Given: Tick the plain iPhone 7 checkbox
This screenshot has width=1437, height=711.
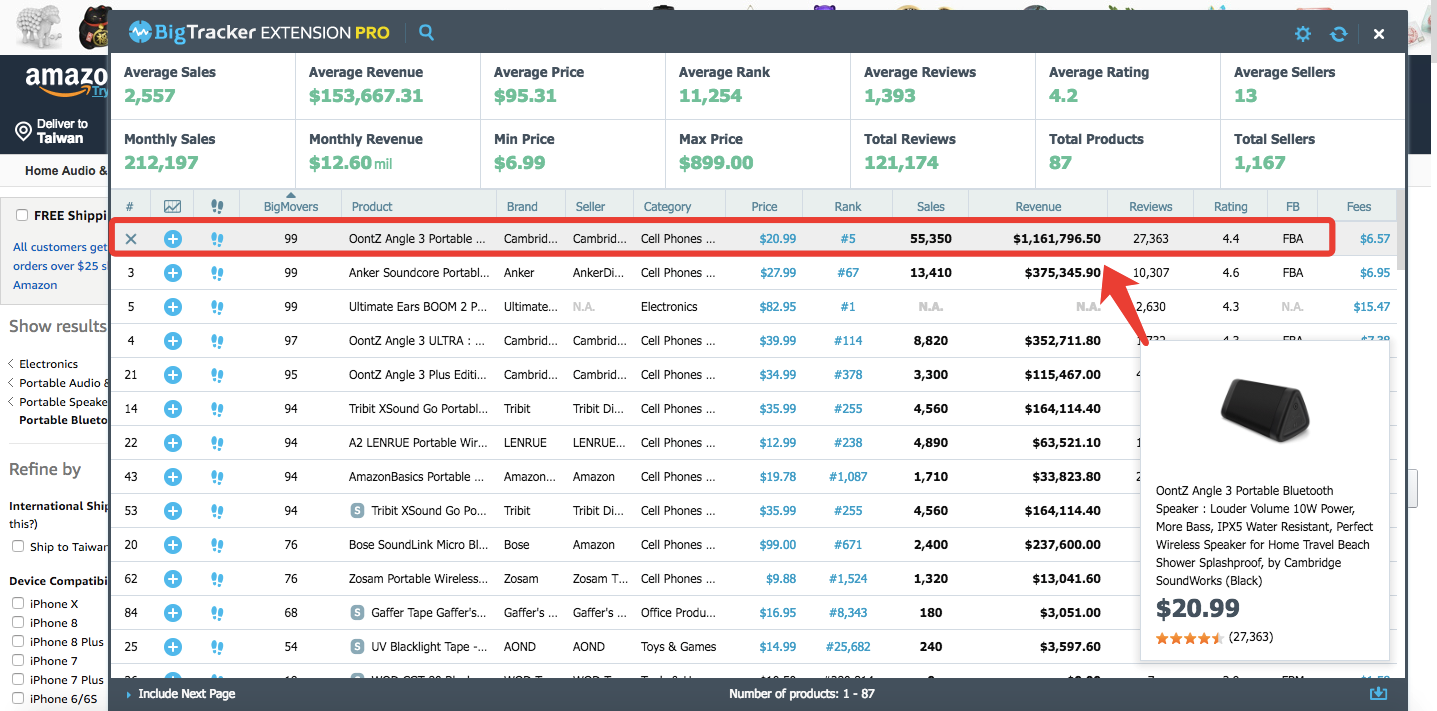Looking at the screenshot, I should [x=18, y=661].
